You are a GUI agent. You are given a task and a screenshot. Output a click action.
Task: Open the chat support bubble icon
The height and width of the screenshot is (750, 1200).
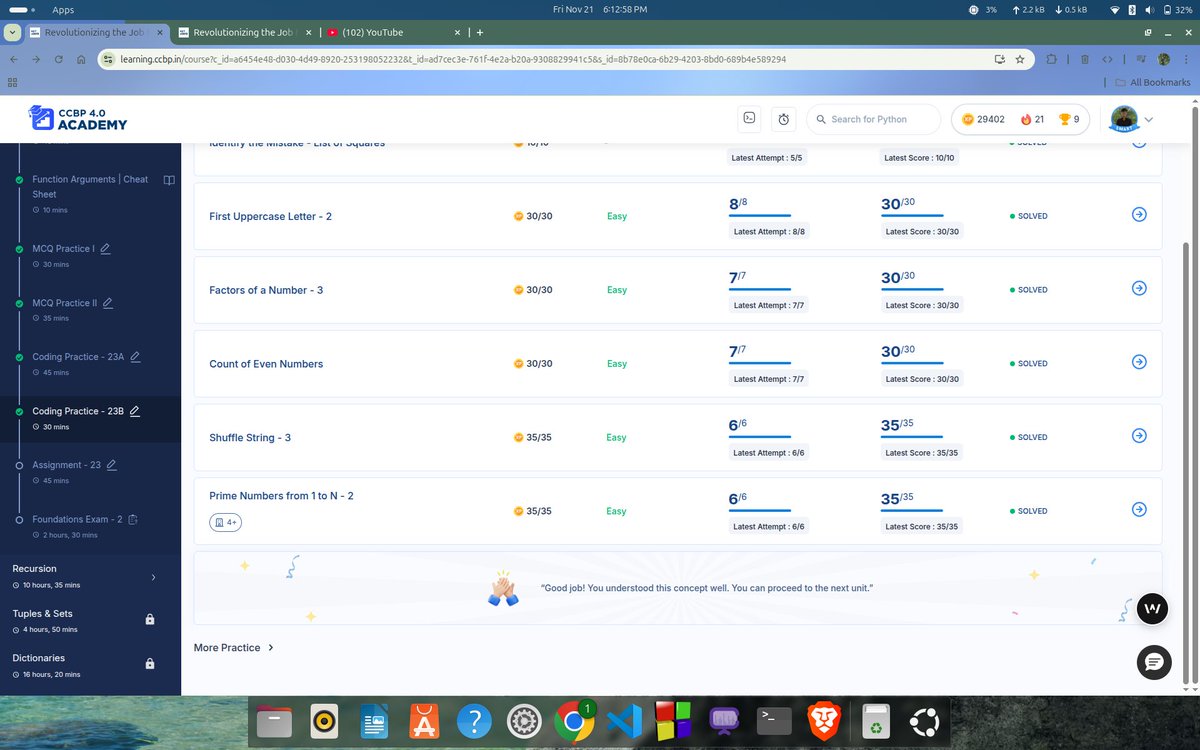tap(1153, 662)
